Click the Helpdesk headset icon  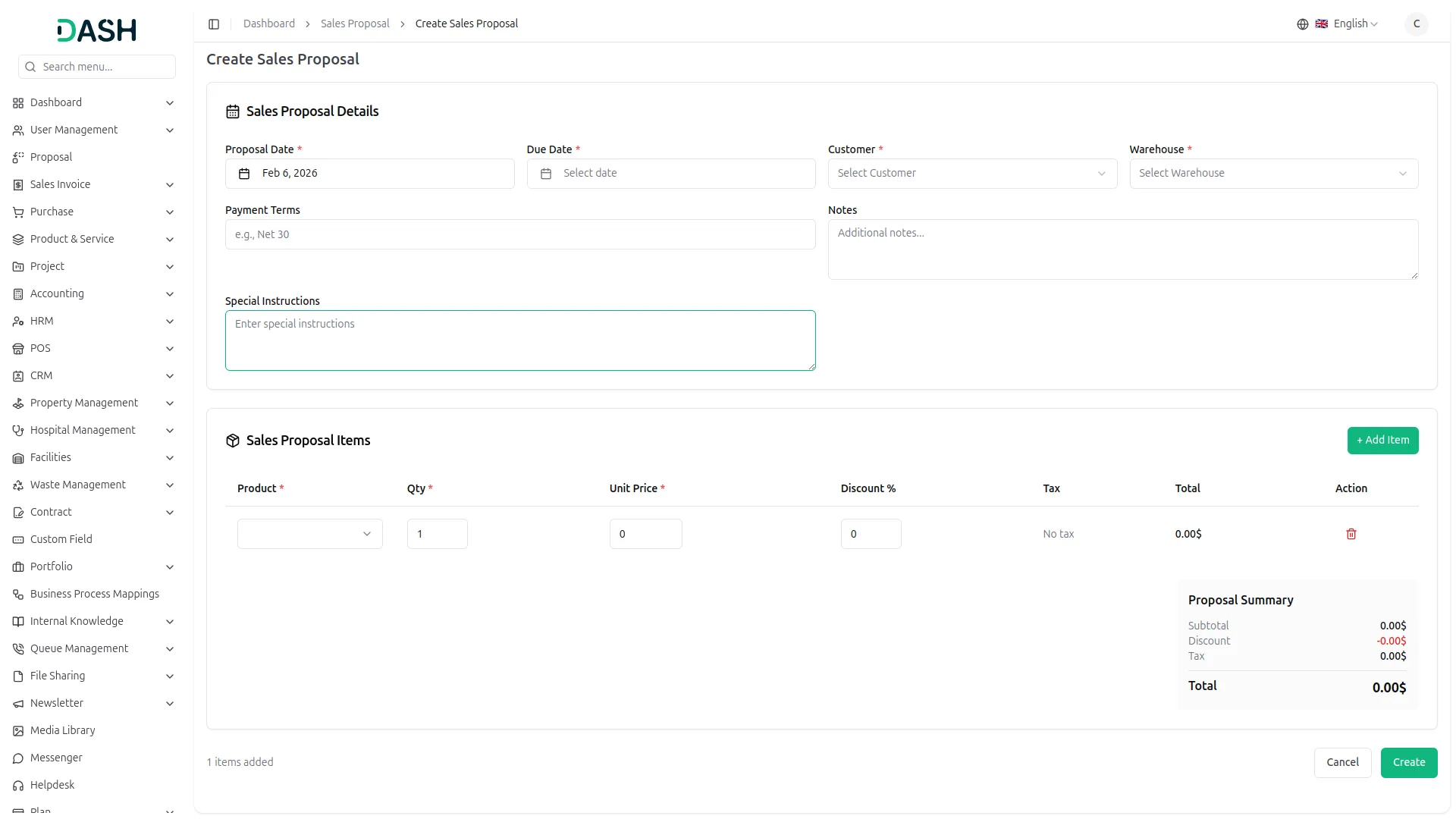[18, 785]
